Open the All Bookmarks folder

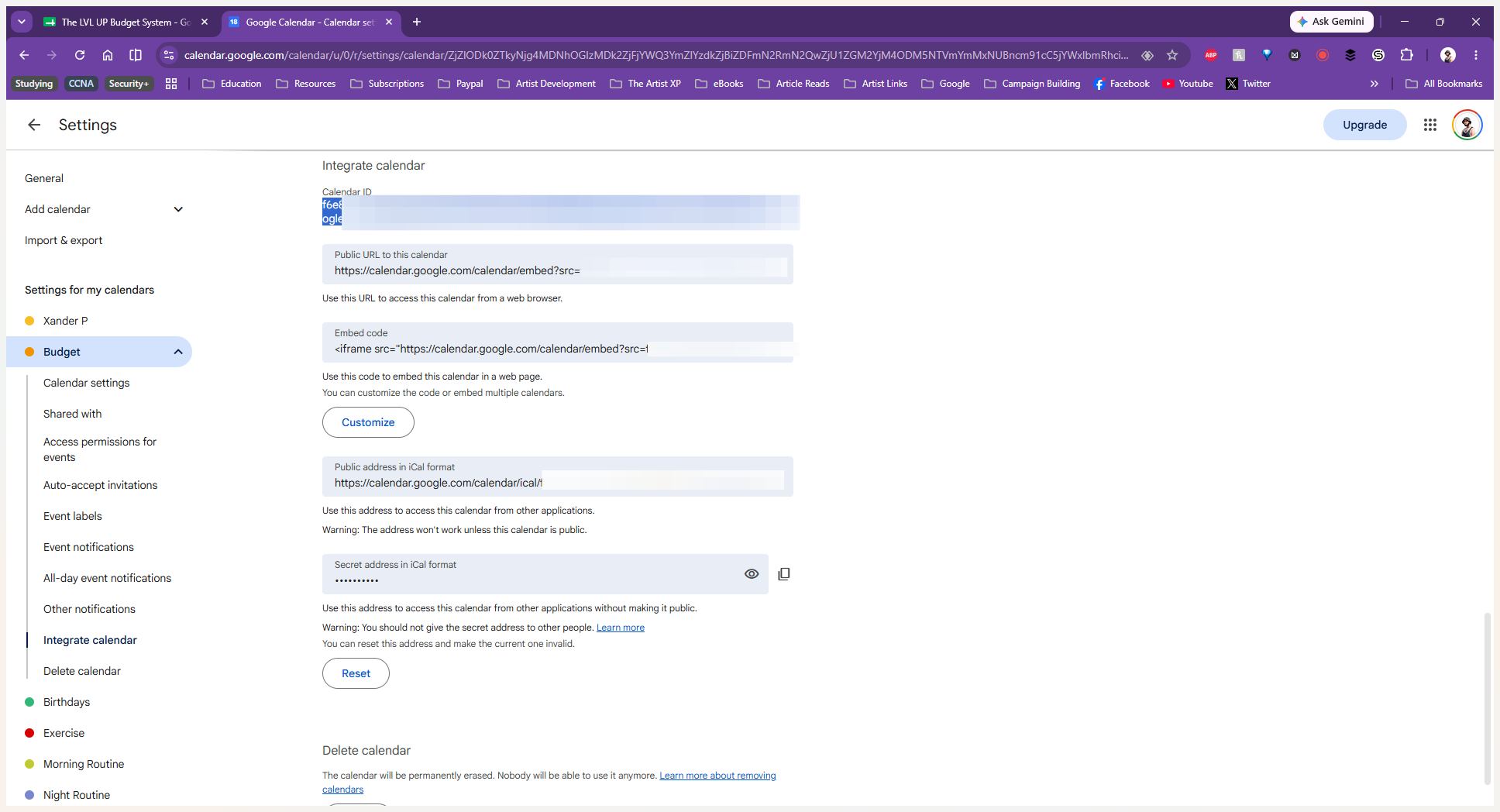coord(1444,84)
